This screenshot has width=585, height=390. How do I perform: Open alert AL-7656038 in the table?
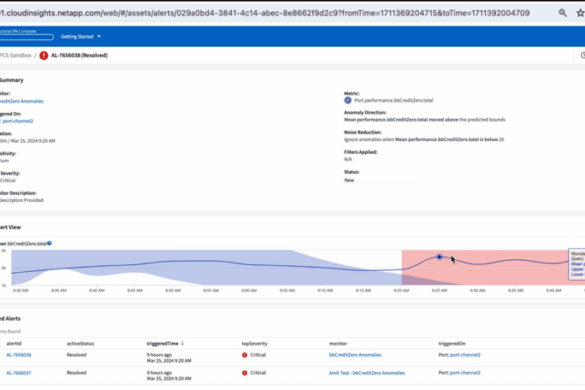tap(19, 355)
